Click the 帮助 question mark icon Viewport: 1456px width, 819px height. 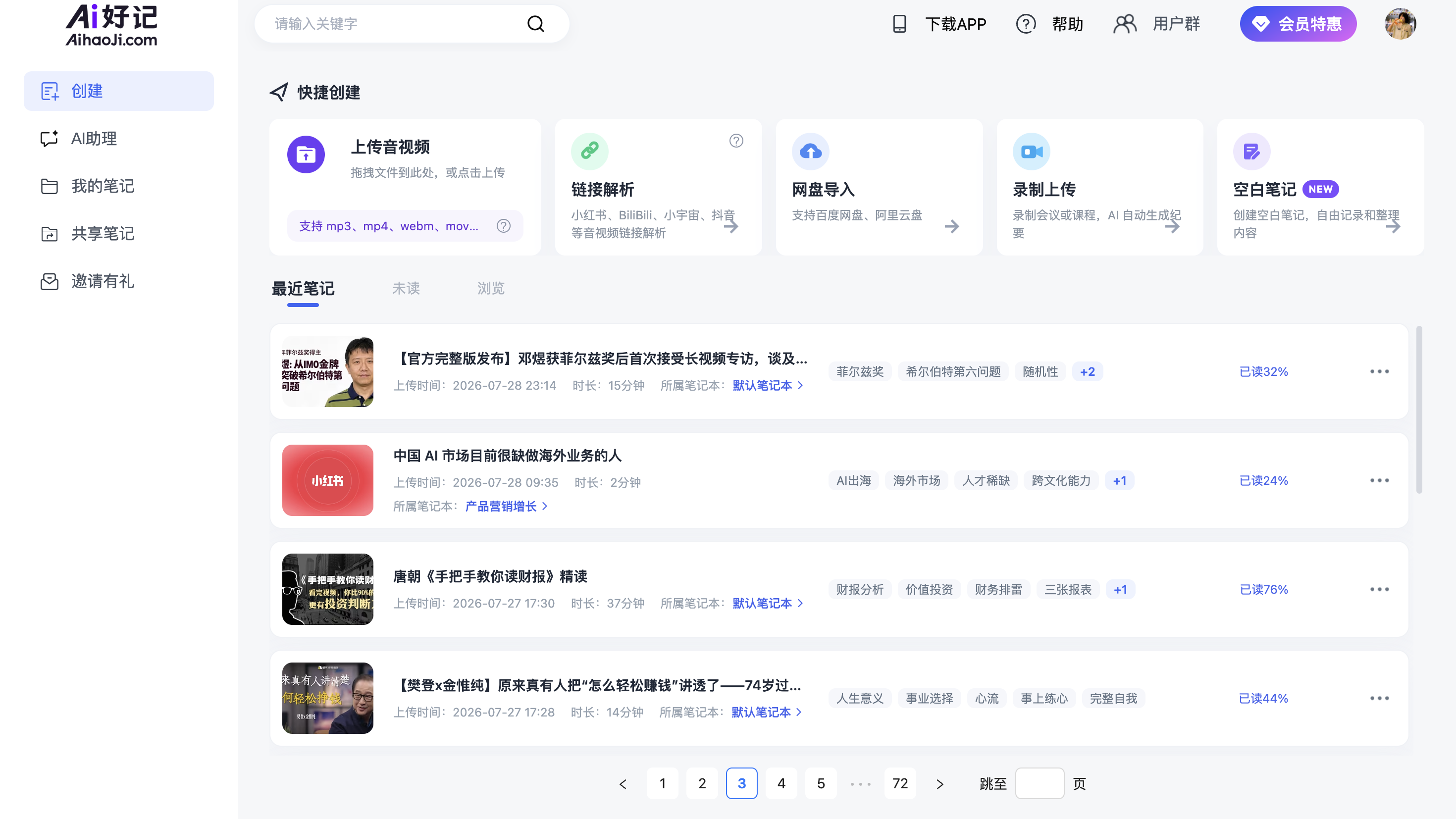point(1026,24)
